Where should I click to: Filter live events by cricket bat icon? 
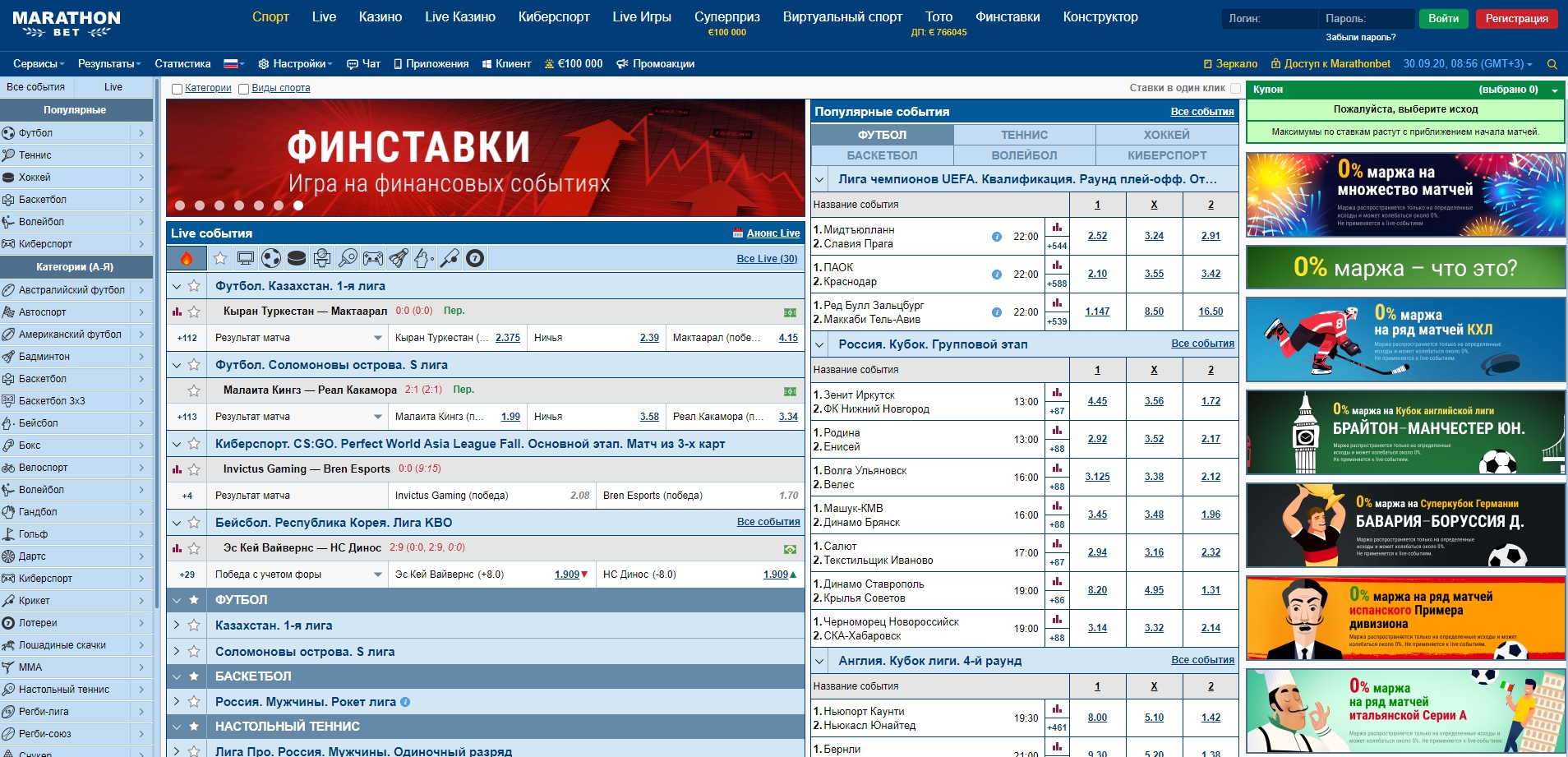click(x=450, y=258)
